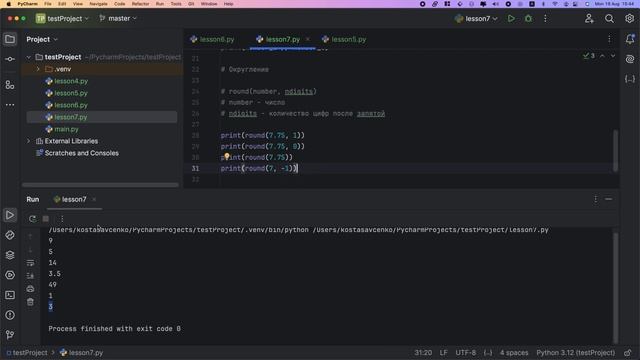Go to next highlighted problem arrow
Image resolution: width=640 pixels, height=360 pixels.
pyautogui.click(x=613, y=56)
